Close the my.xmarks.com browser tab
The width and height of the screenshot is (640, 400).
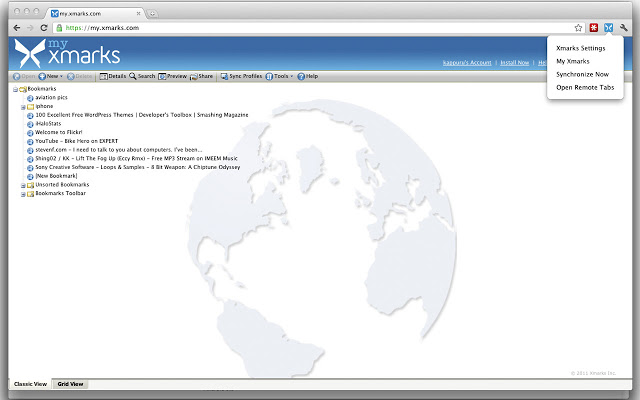pyautogui.click(x=138, y=13)
